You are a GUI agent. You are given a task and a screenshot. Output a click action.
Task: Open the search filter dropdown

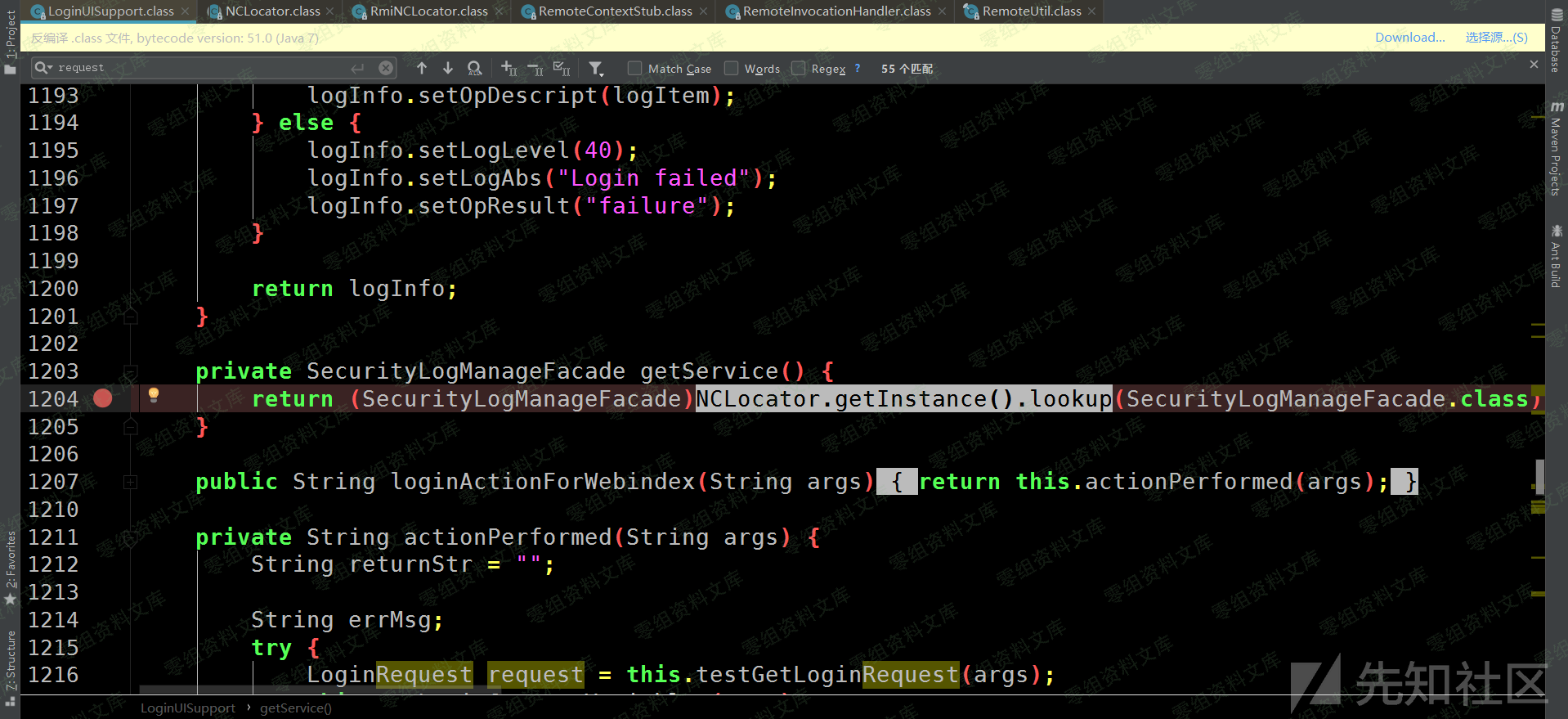point(596,68)
